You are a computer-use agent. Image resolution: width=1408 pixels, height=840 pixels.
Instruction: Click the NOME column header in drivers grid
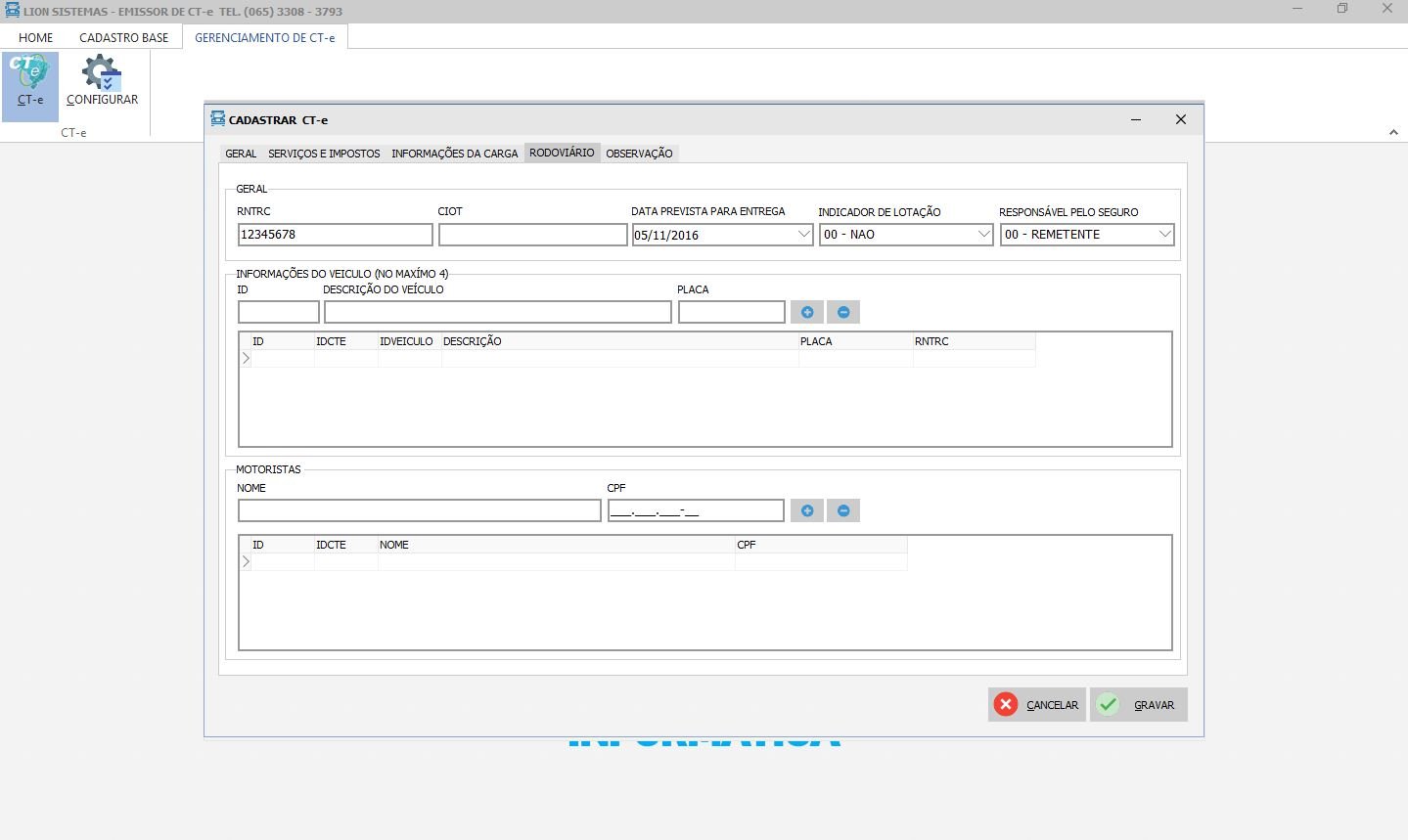557,545
